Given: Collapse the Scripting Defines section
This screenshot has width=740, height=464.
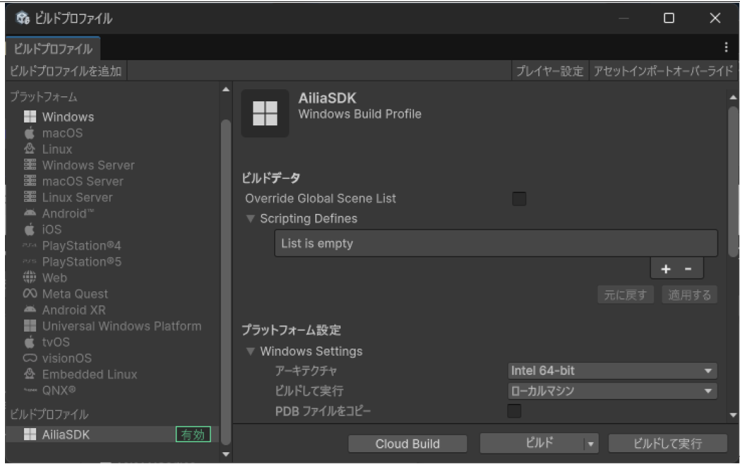Looking at the screenshot, I should [250, 219].
